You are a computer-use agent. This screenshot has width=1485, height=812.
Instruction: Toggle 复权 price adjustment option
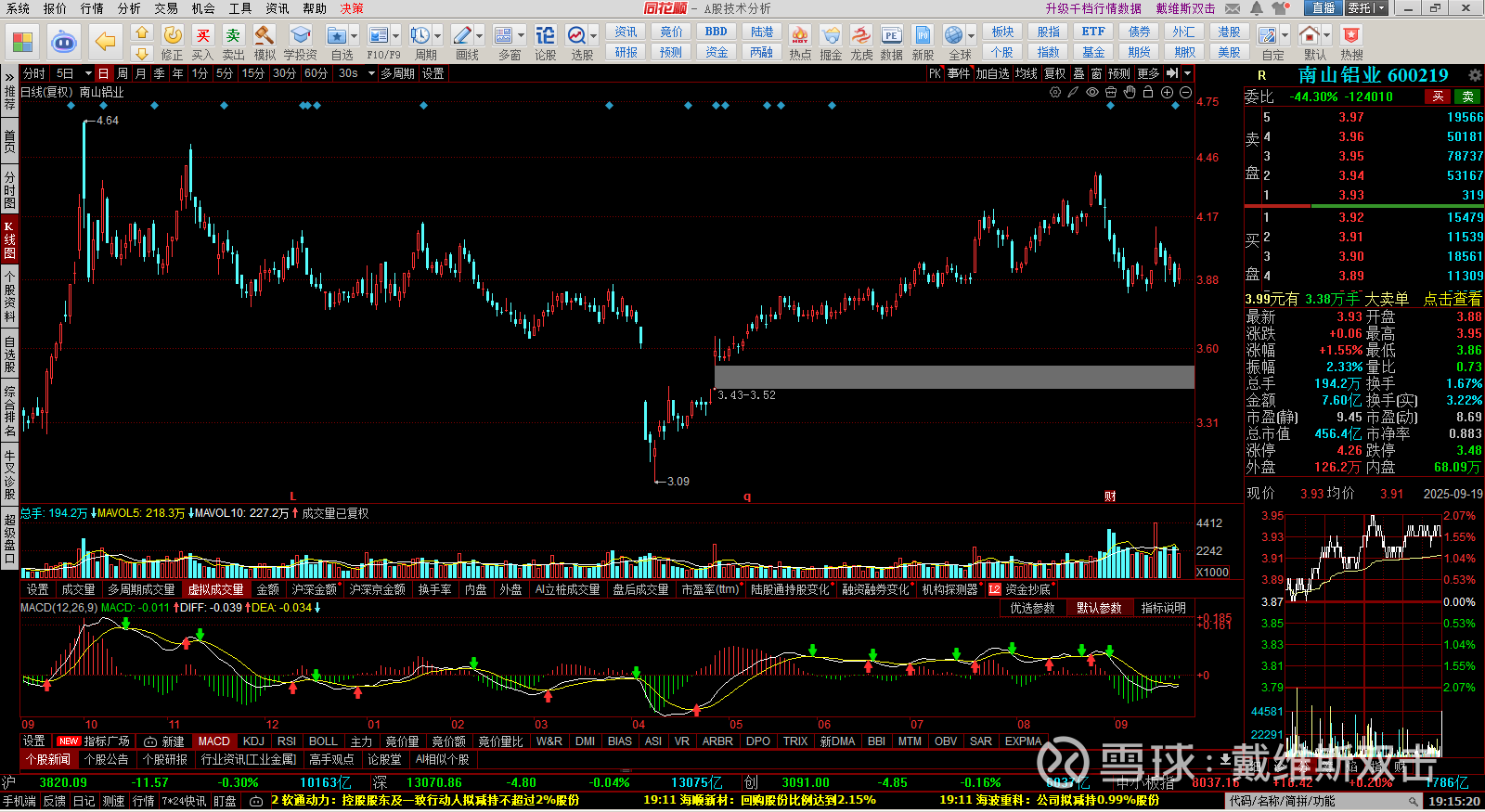(x=1054, y=73)
